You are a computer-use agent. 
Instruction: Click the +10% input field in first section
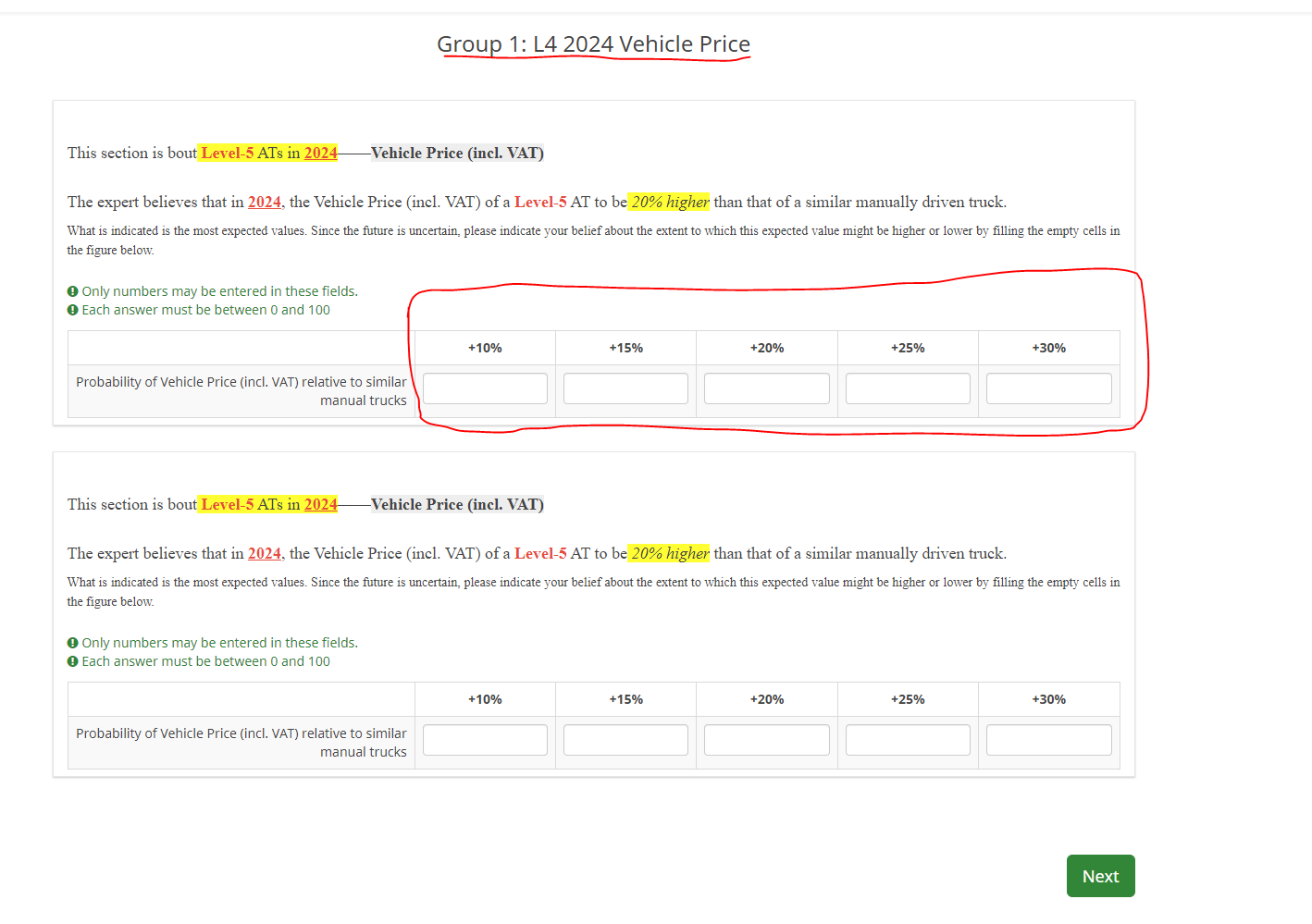[485, 388]
